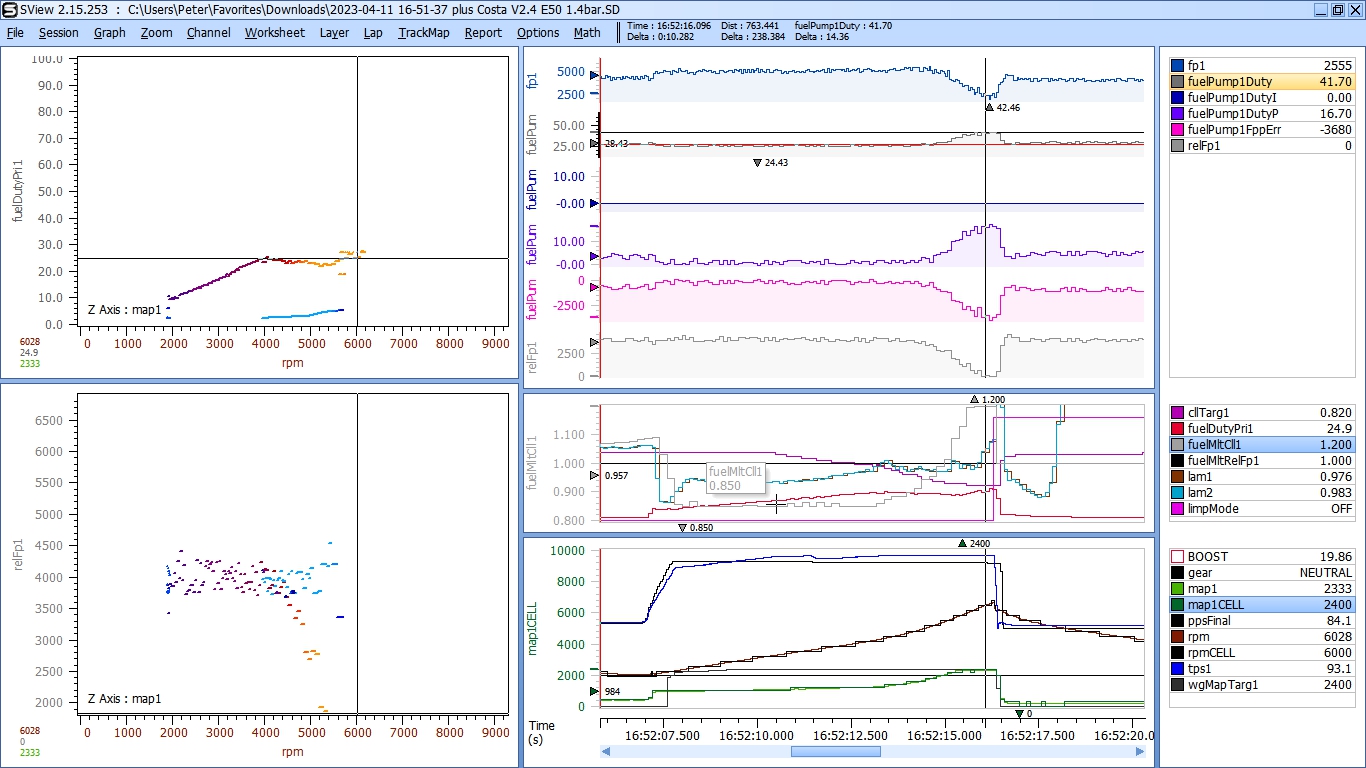Select the limpMode channel name
Screen dimensions: 1366x768
click(x=1213, y=509)
